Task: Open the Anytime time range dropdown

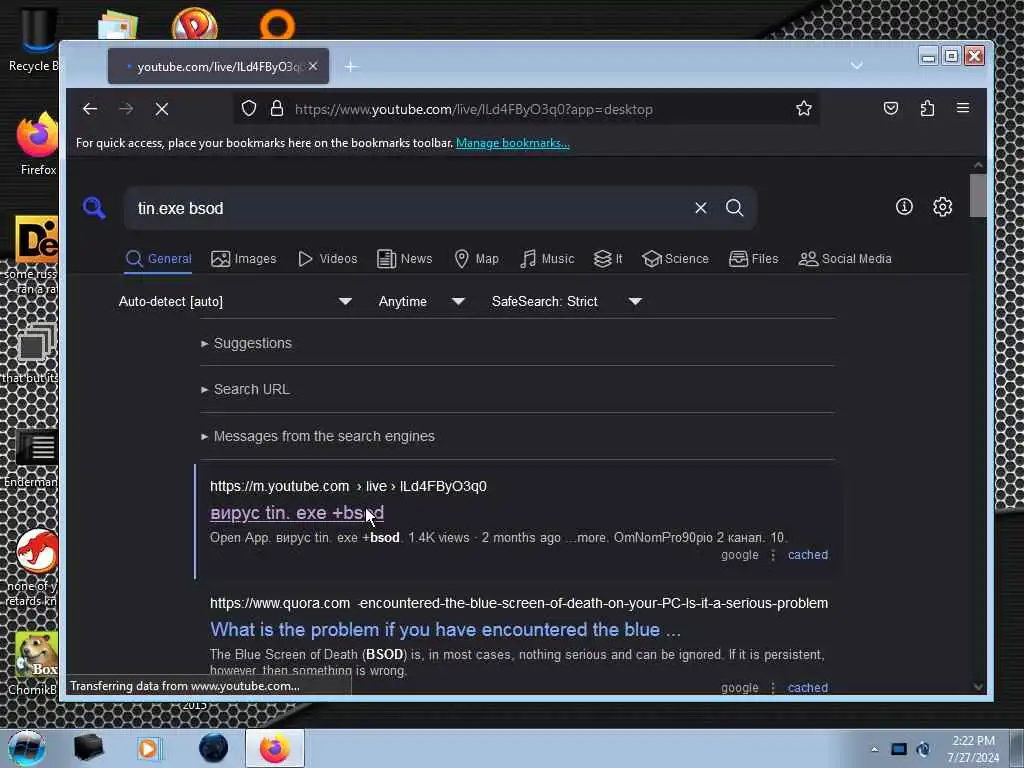Action: point(421,301)
